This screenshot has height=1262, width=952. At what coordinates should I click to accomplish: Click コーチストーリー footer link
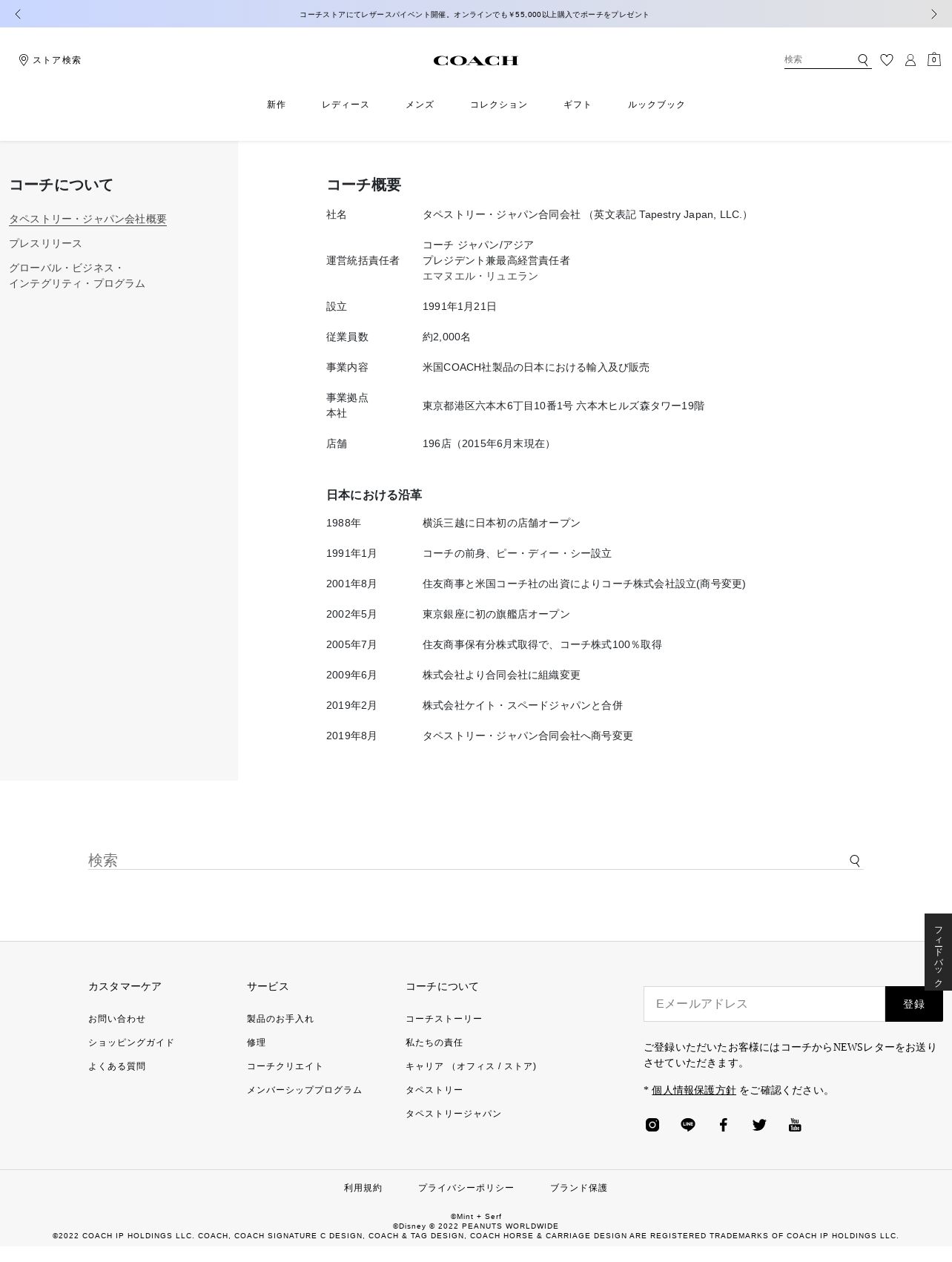tap(444, 1019)
